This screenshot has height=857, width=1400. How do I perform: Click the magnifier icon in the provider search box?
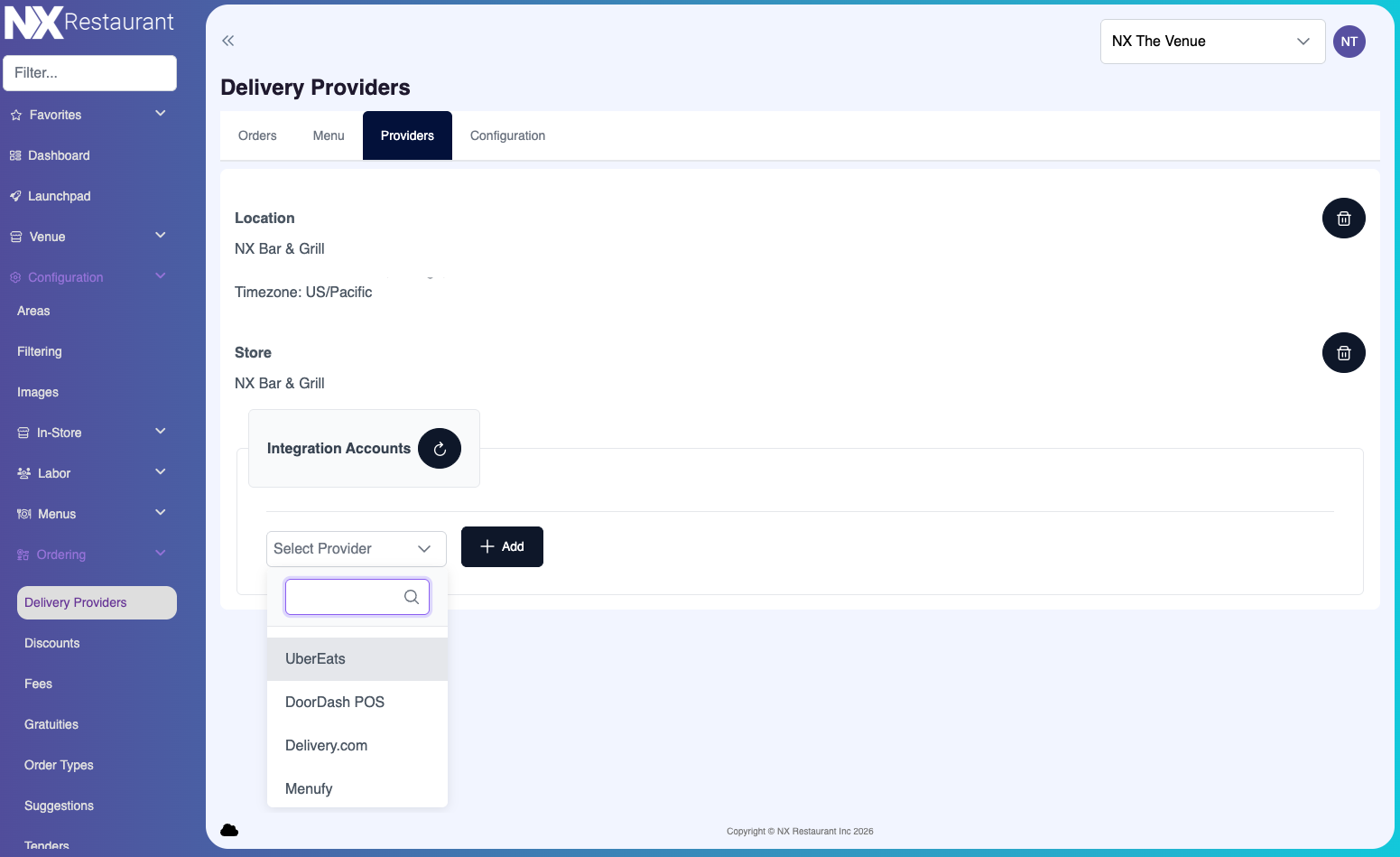(x=411, y=597)
